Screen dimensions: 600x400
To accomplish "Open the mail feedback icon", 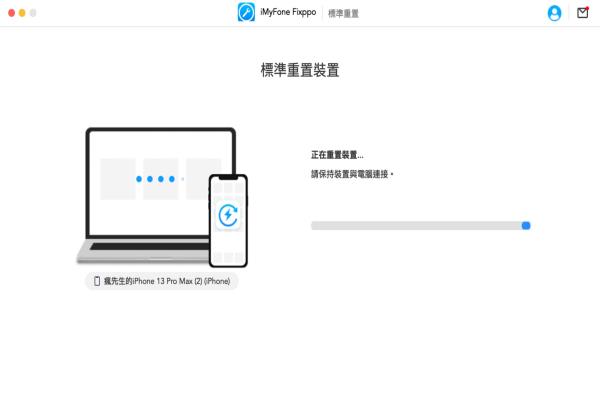I will [583, 13].
